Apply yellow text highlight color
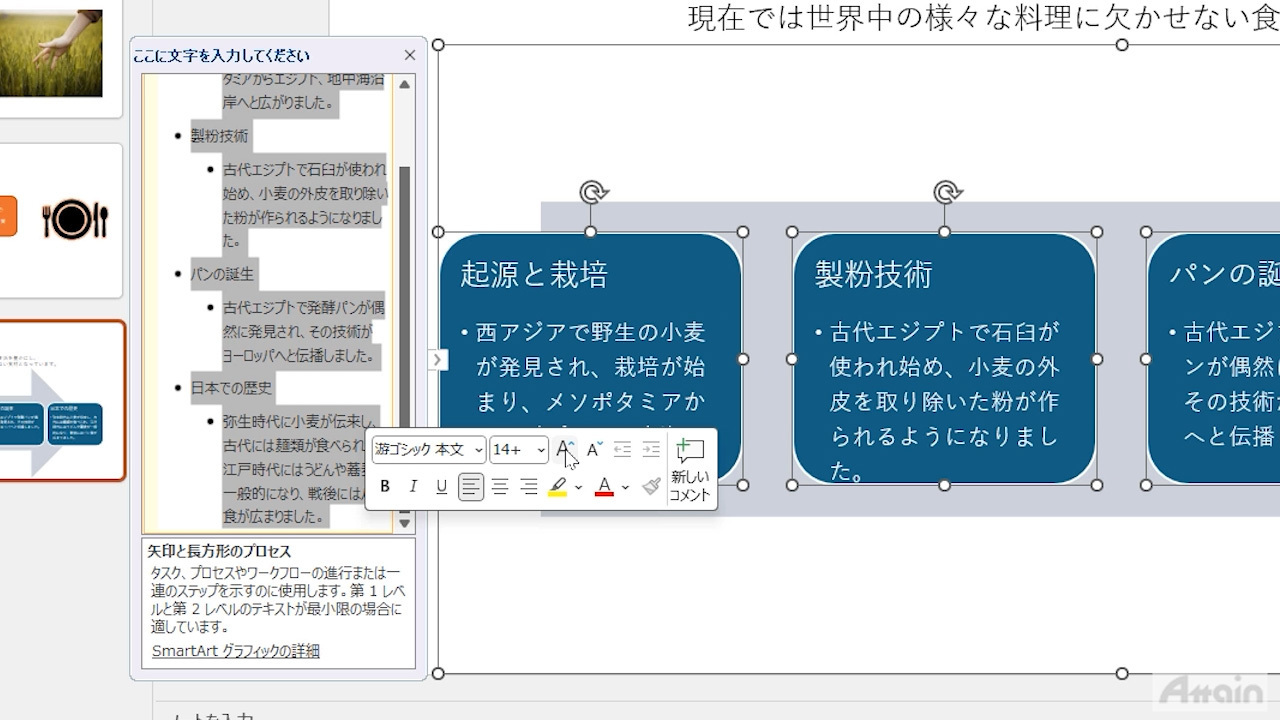1280x720 pixels. [x=558, y=487]
